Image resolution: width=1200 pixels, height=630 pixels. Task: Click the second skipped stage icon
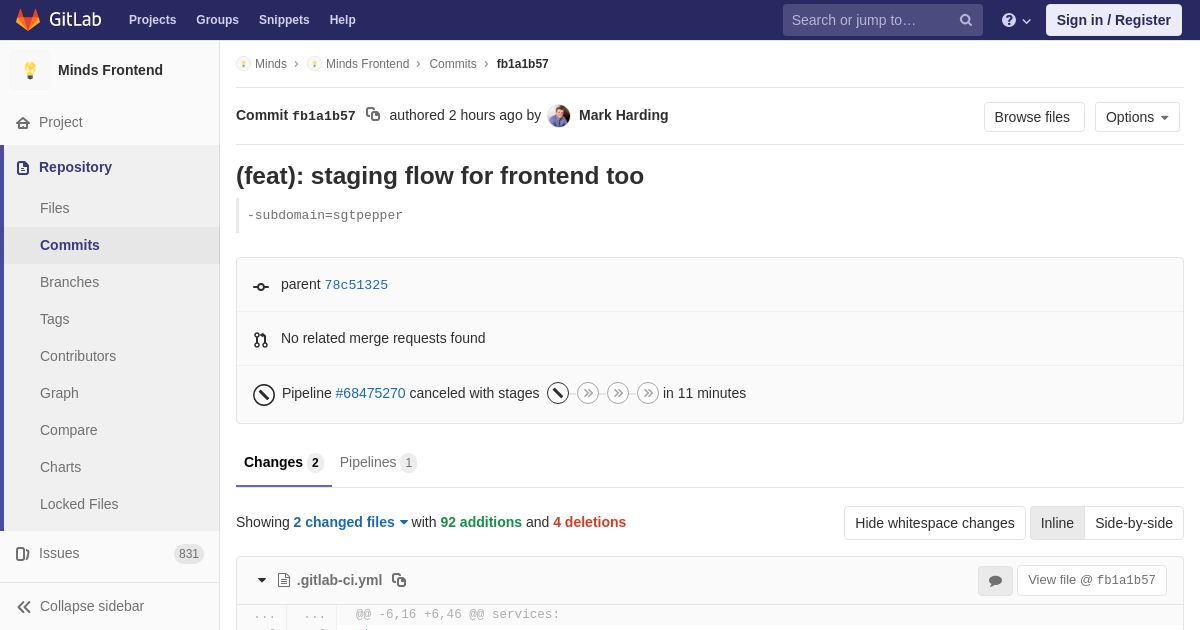618,393
